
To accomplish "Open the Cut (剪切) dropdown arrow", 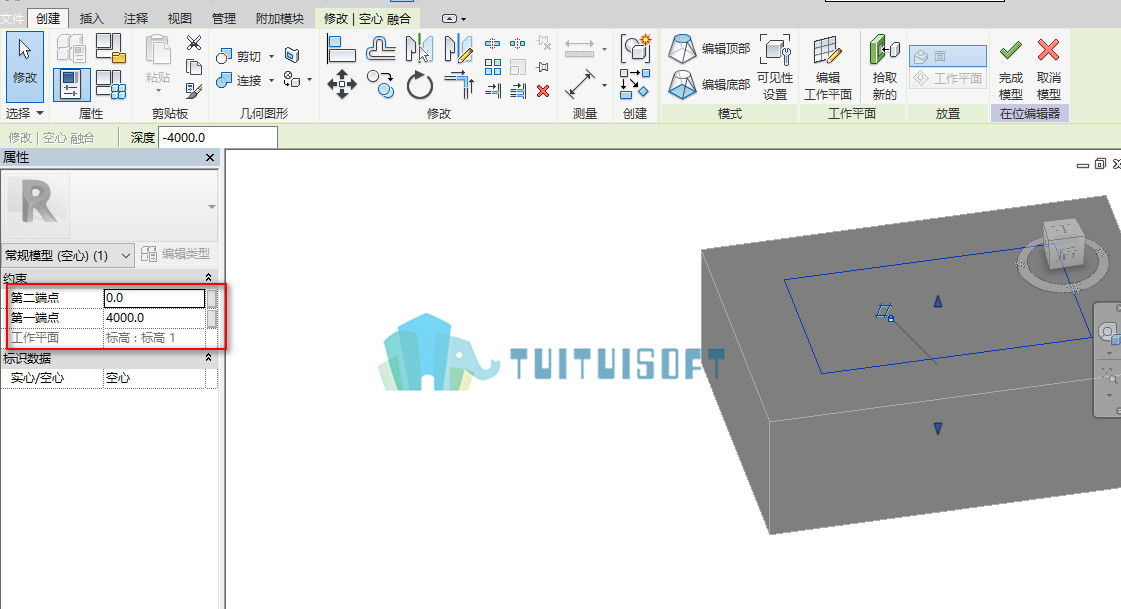I will 272,56.
